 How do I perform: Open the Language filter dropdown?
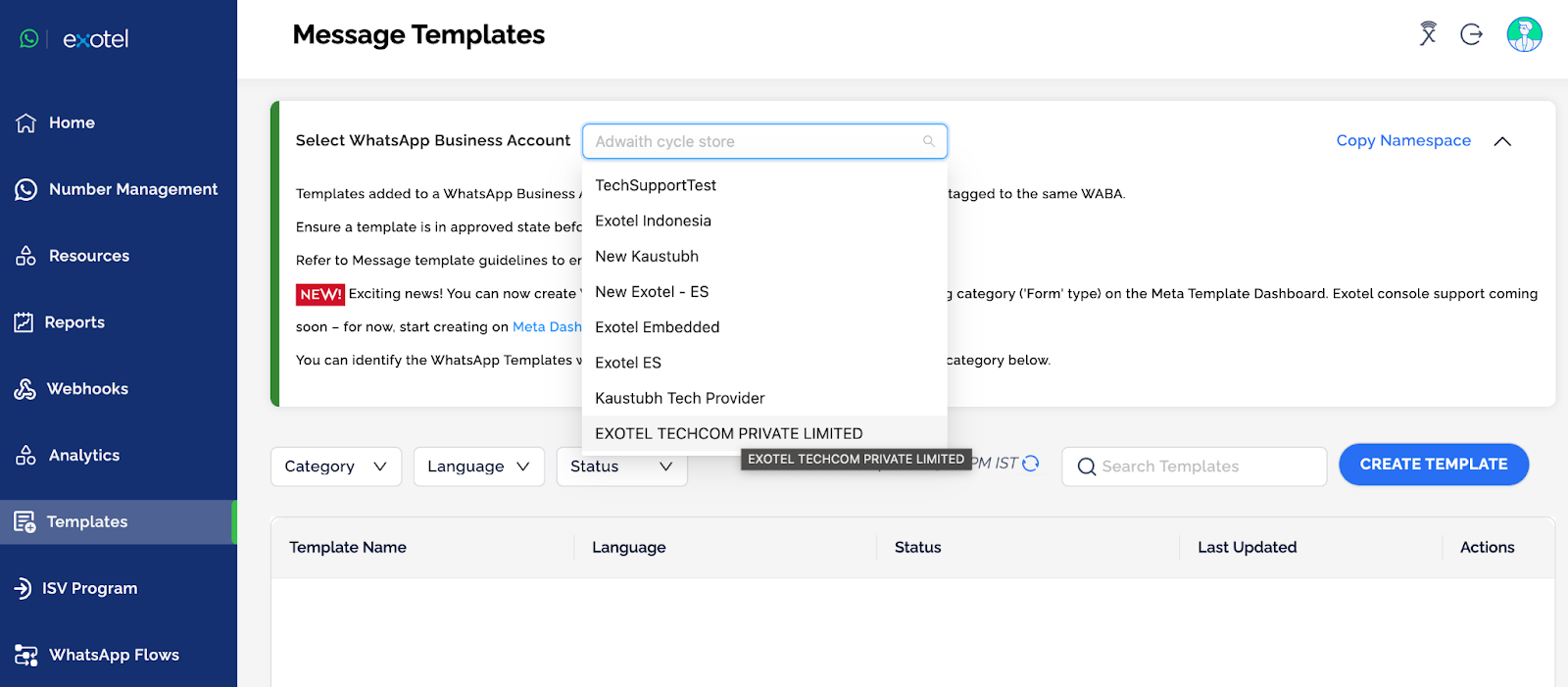(479, 466)
